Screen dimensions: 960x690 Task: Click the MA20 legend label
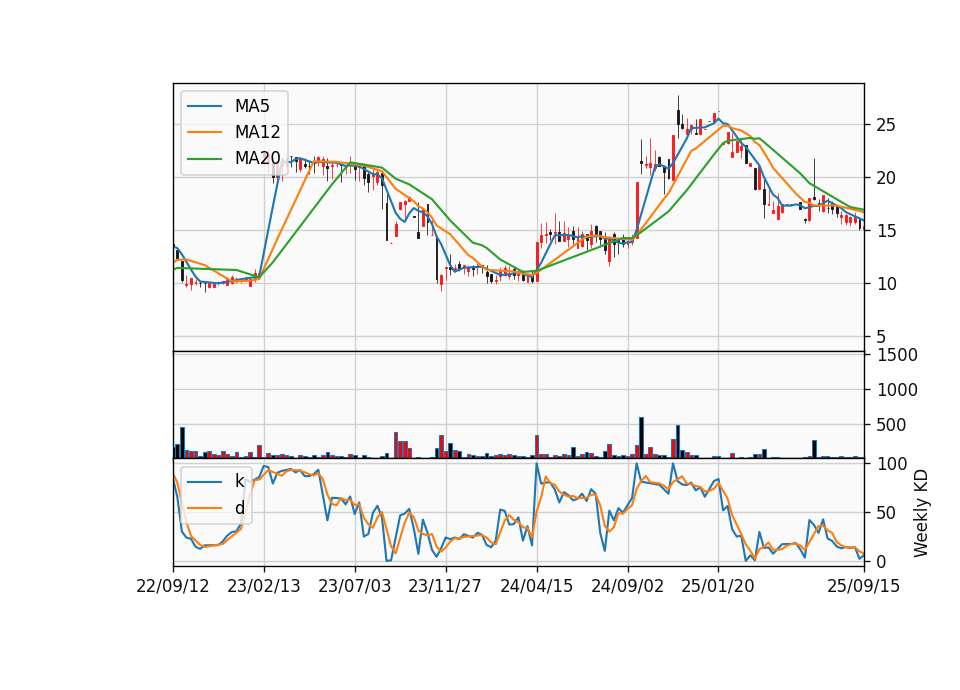pyautogui.click(x=257, y=158)
